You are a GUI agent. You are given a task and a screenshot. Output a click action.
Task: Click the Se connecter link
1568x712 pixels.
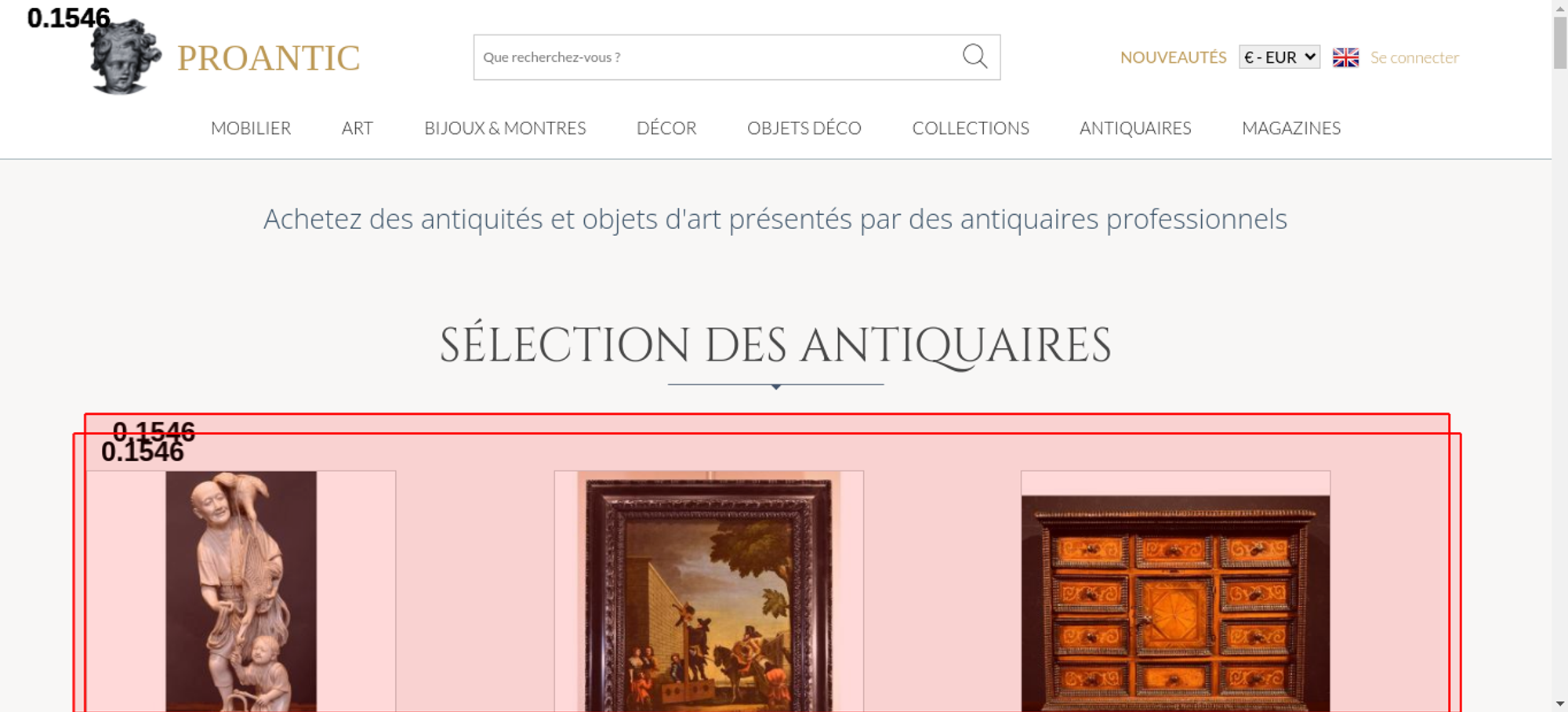coord(1414,57)
